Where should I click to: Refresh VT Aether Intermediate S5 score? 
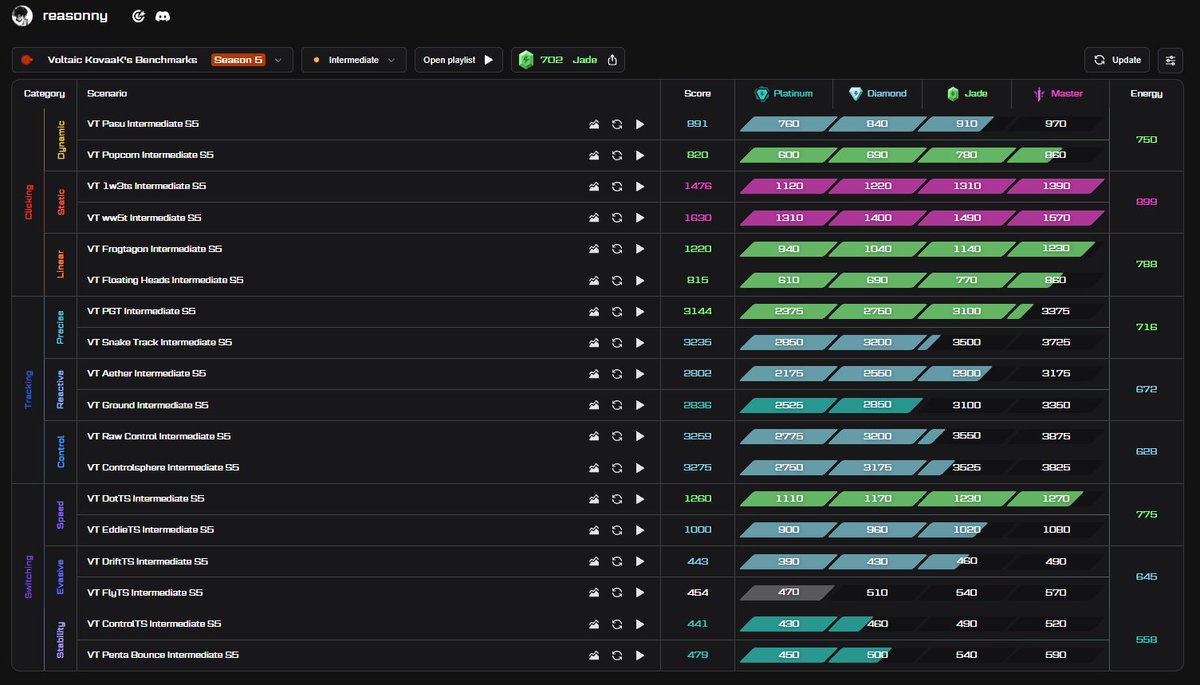[617, 374]
